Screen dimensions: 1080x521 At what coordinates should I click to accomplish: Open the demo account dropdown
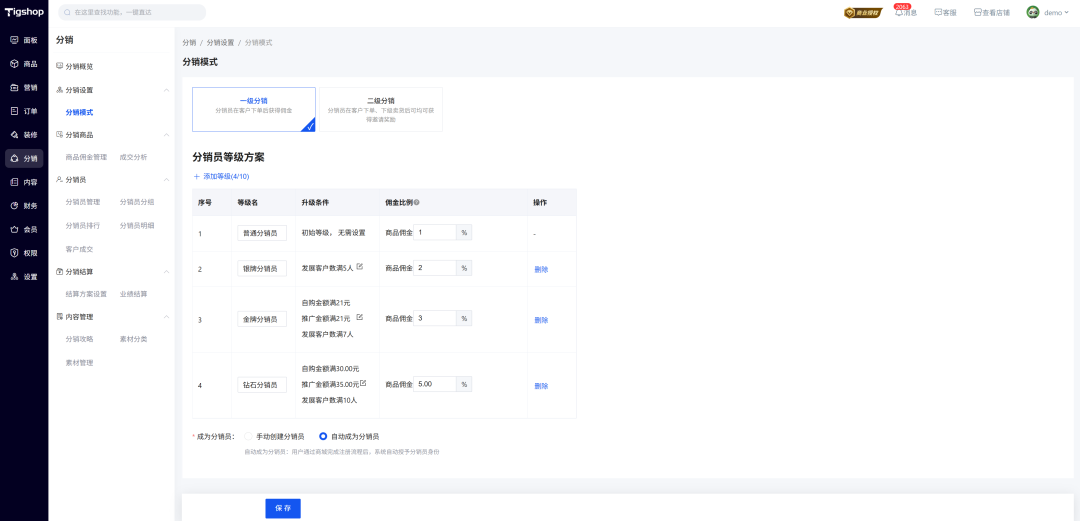point(1057,12)
